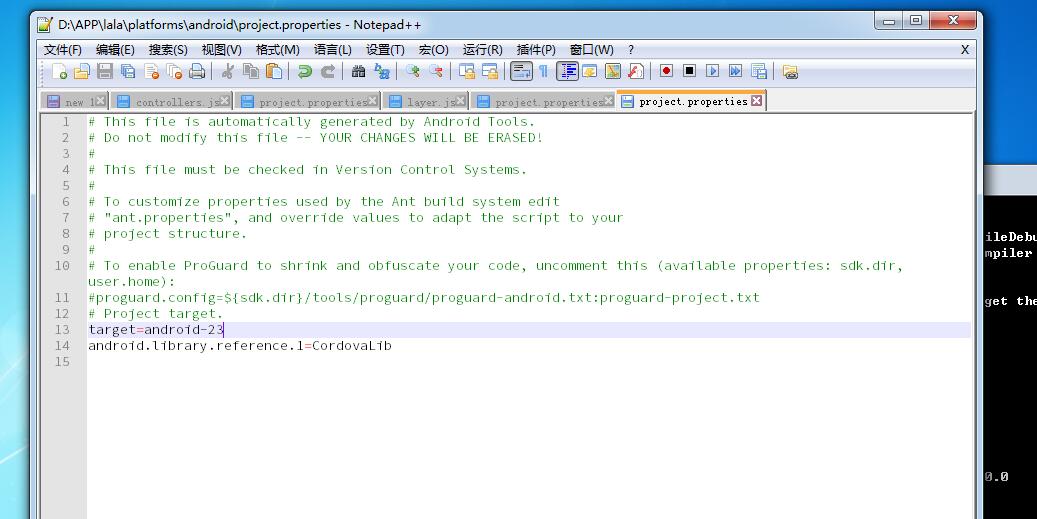Image resolution: width=1037 pixels, height=519 pixels.
Task: Save current recorded macro icon
Action: (759, 71)
